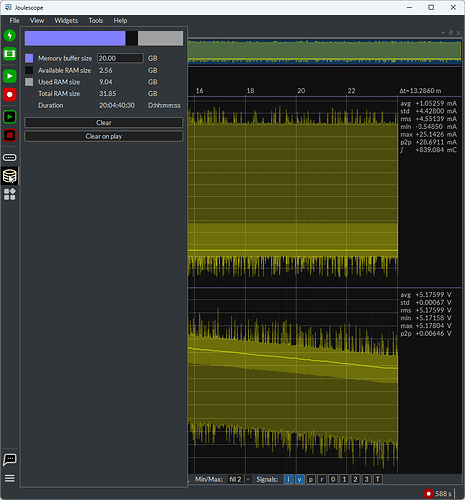Enable the power signal 'p' button

[311, 479]
